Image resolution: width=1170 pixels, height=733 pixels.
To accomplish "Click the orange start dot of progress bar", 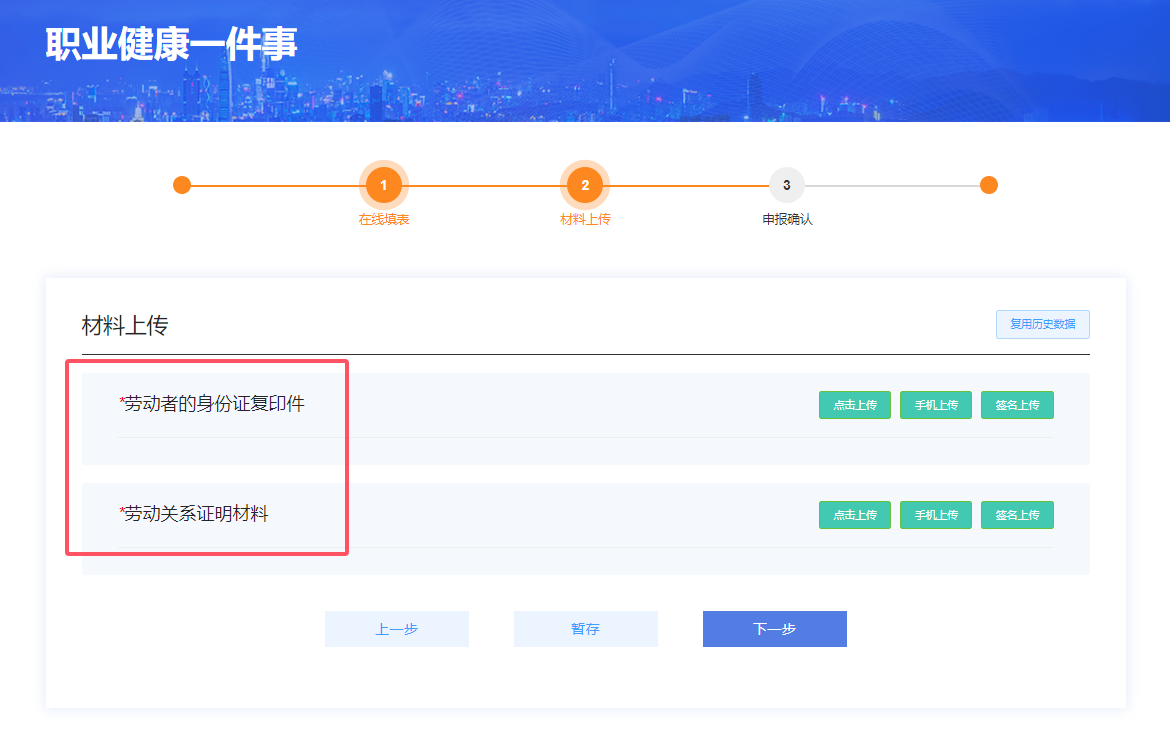I will [182, 185].
